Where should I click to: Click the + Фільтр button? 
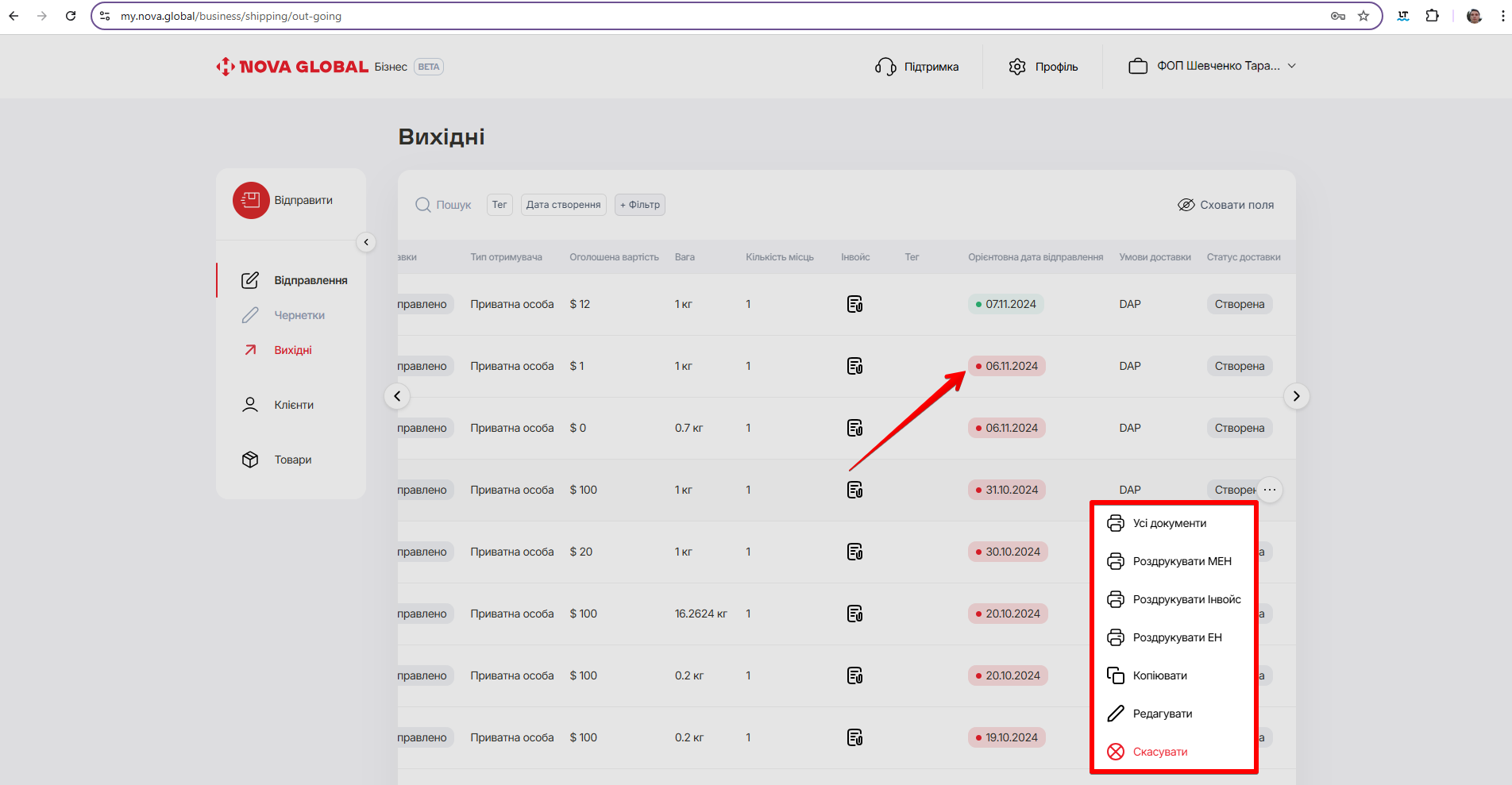[639, 205]
